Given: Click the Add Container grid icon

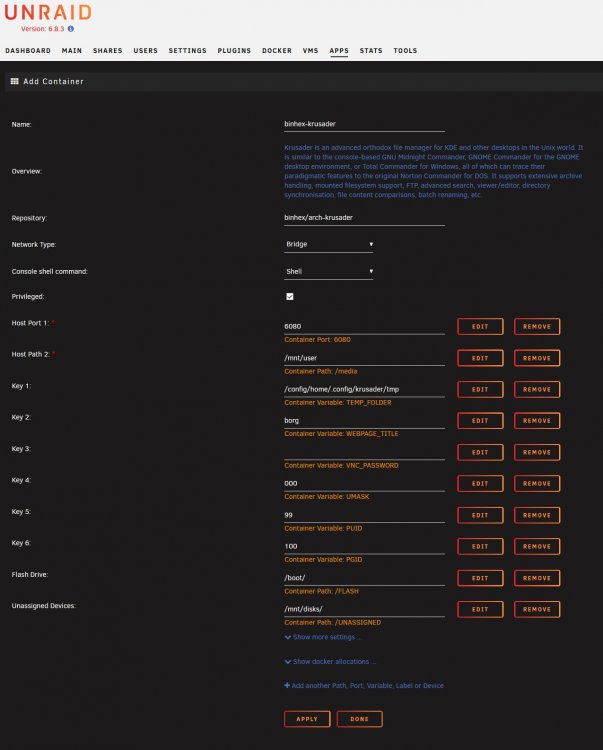Looking at the screenshot, I should (x=14, y=81).
